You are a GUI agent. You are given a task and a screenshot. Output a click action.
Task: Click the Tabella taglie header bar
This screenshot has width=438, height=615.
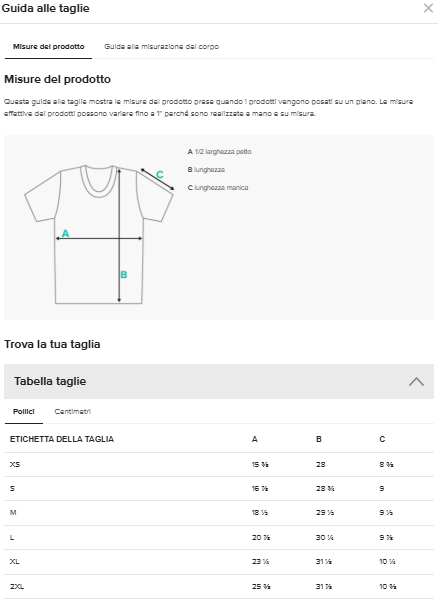point(219,382)
